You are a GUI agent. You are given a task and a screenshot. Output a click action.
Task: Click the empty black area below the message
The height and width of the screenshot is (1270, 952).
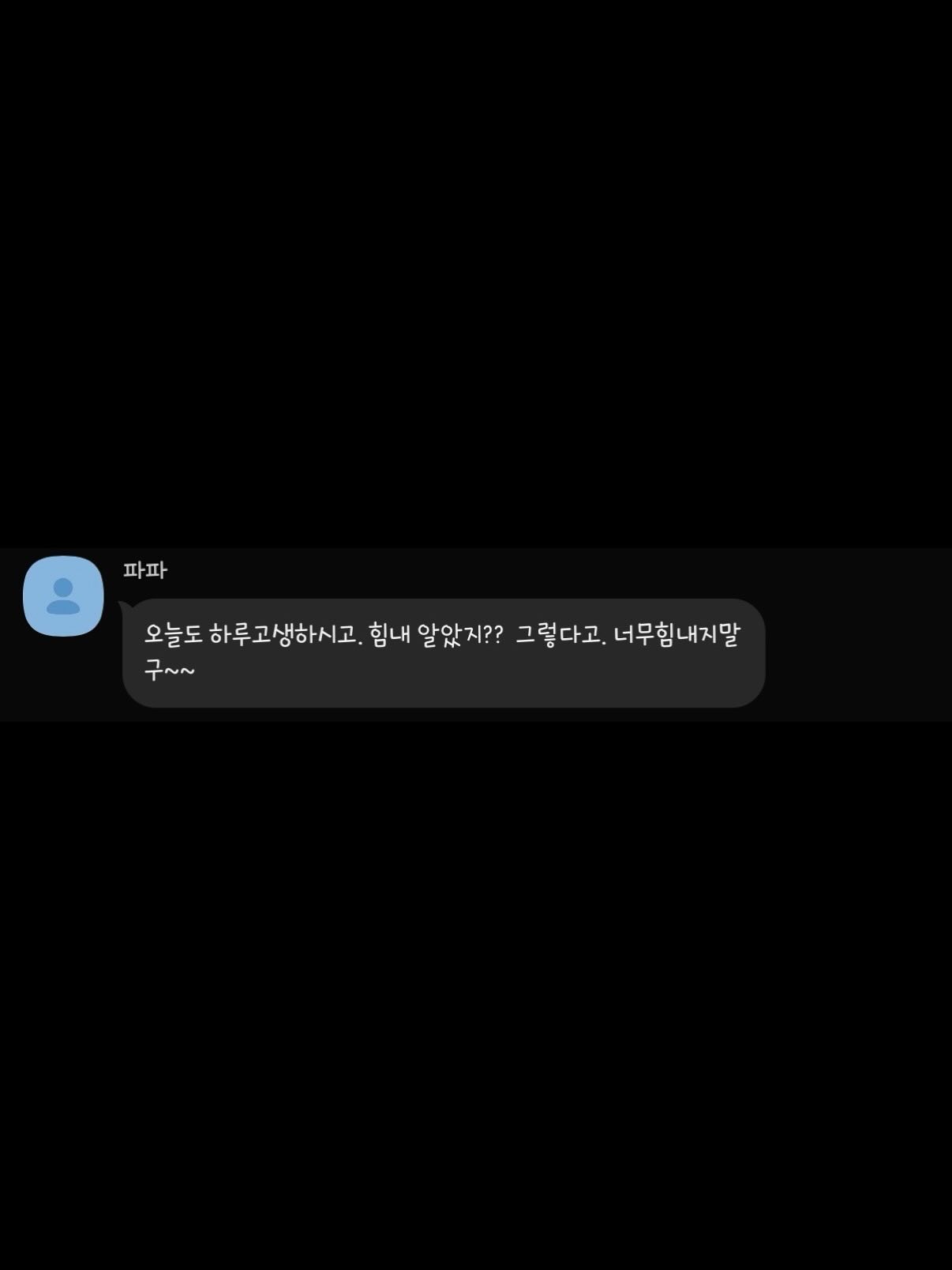pos(476,995)
